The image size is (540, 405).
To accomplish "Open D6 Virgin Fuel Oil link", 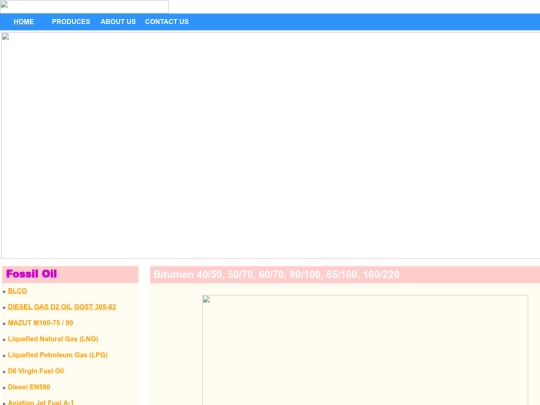I will coord(36,371).
